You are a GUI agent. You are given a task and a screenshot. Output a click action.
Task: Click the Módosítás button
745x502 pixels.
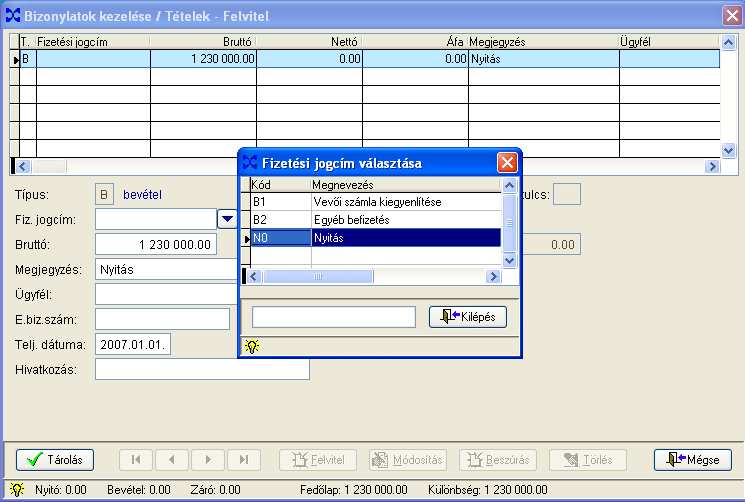click(408, 460)
